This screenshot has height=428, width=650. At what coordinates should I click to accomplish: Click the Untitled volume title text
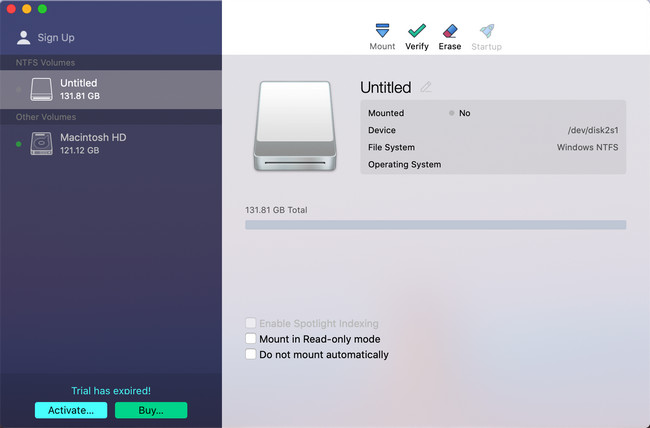386,88
